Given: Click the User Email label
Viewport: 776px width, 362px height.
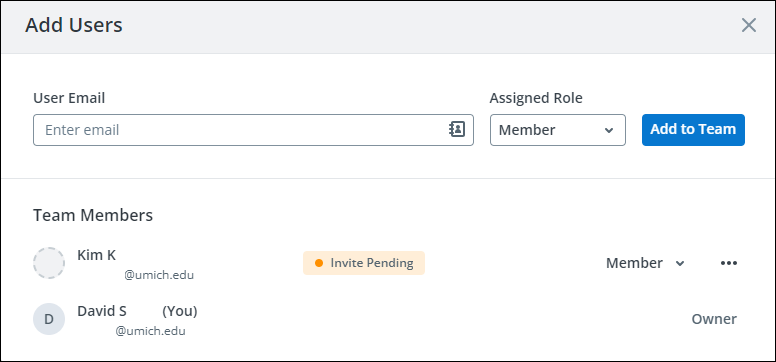Looking at the screenshot, I should point(69,98).
